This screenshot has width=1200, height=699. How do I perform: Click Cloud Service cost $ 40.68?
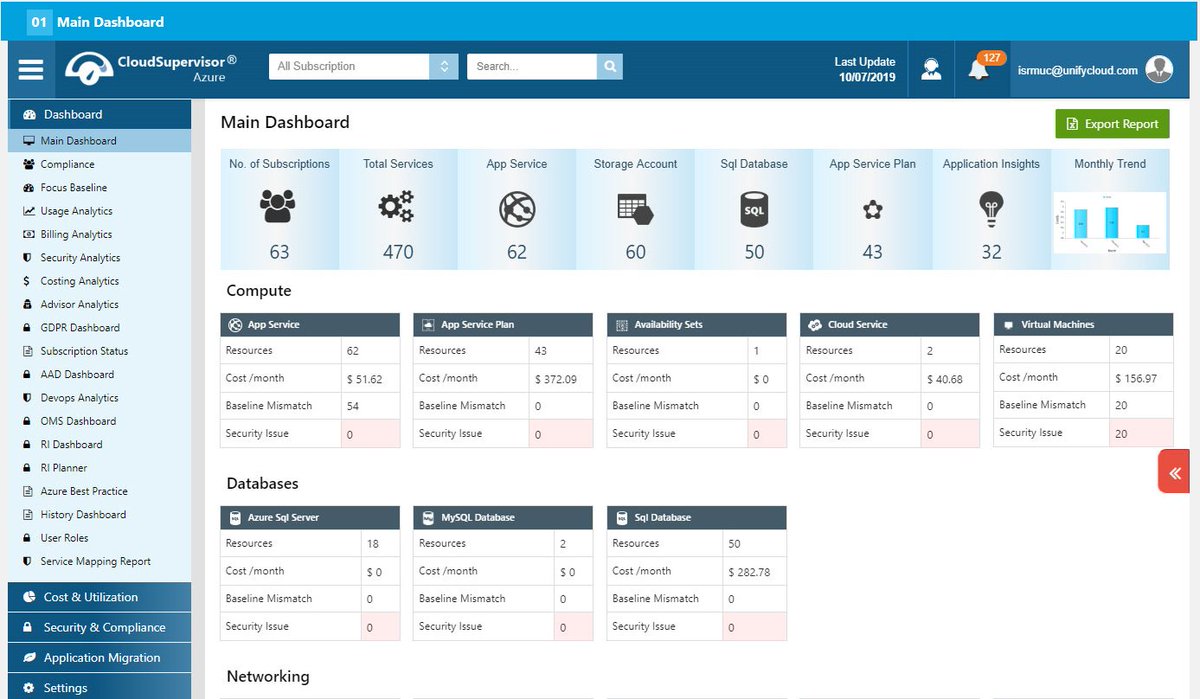point(945,380)
